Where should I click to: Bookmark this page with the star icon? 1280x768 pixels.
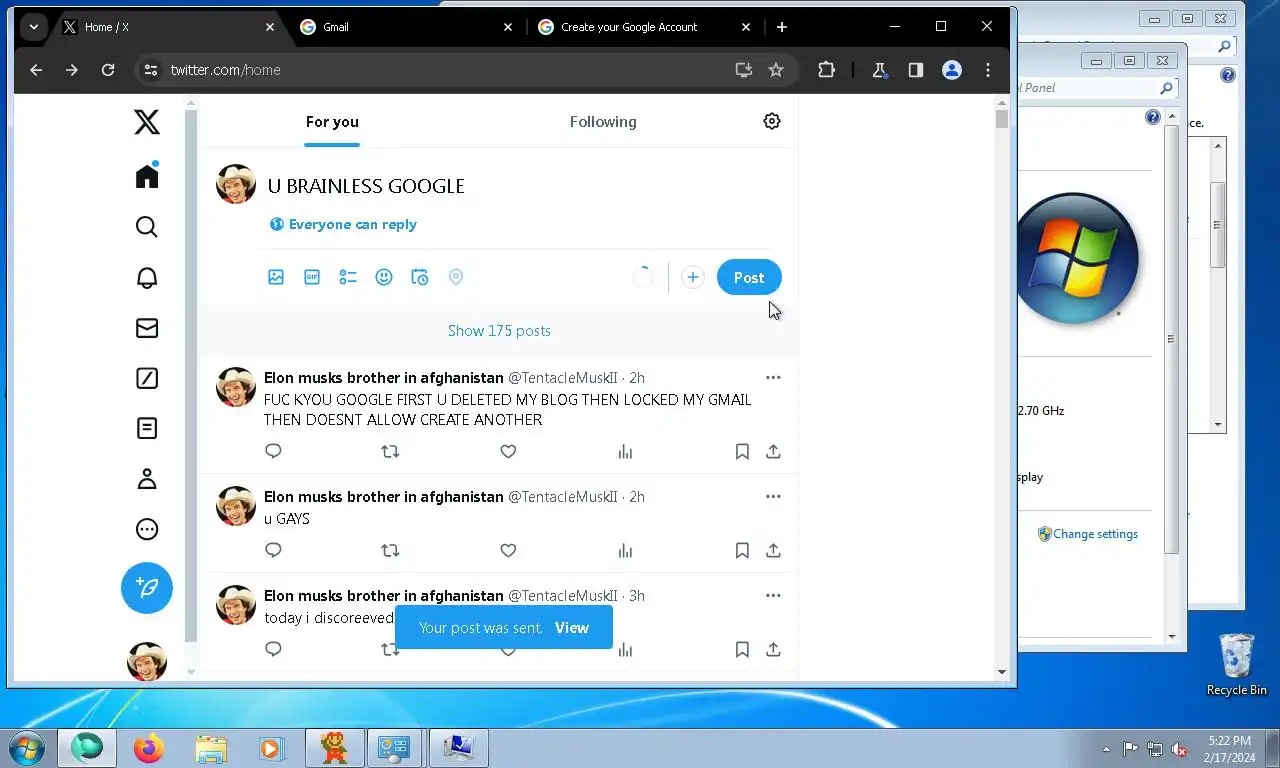point(776,70)
